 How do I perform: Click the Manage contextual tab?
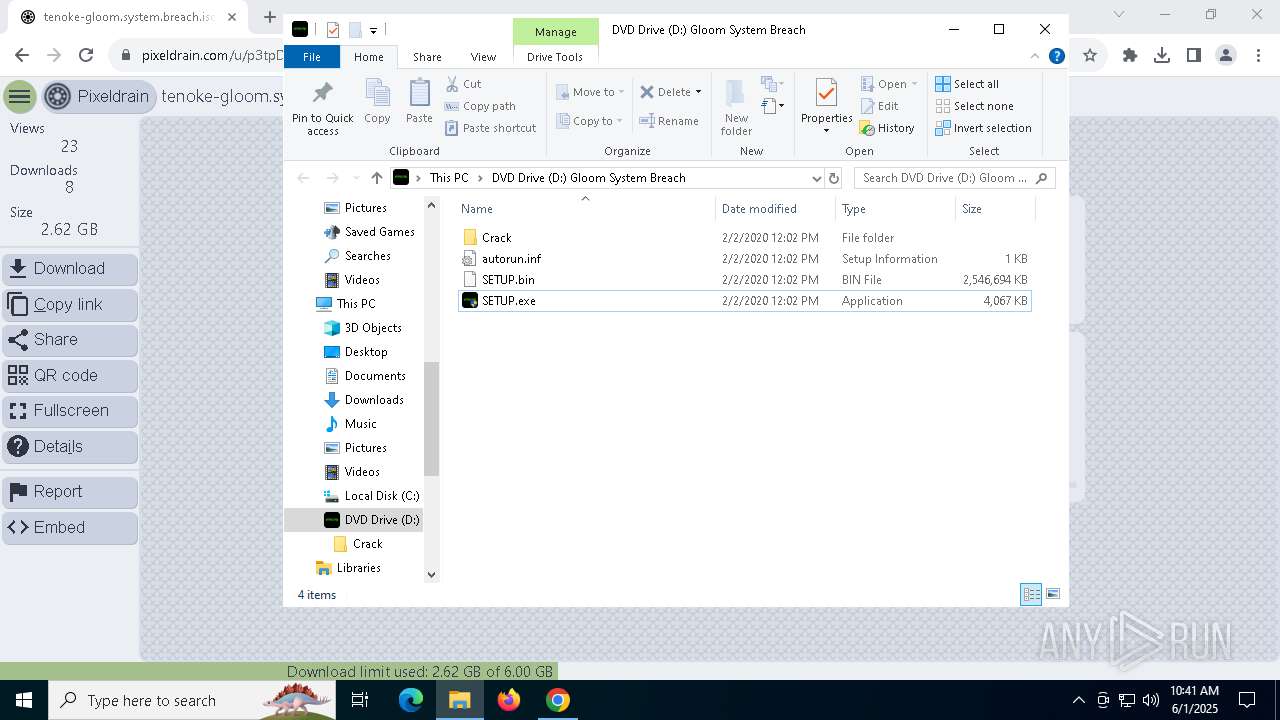pyautogui.click(x=555, y=32)
